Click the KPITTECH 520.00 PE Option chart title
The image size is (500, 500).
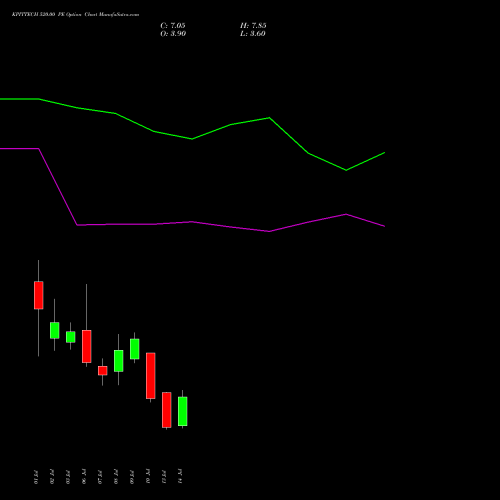pos(75,15)
